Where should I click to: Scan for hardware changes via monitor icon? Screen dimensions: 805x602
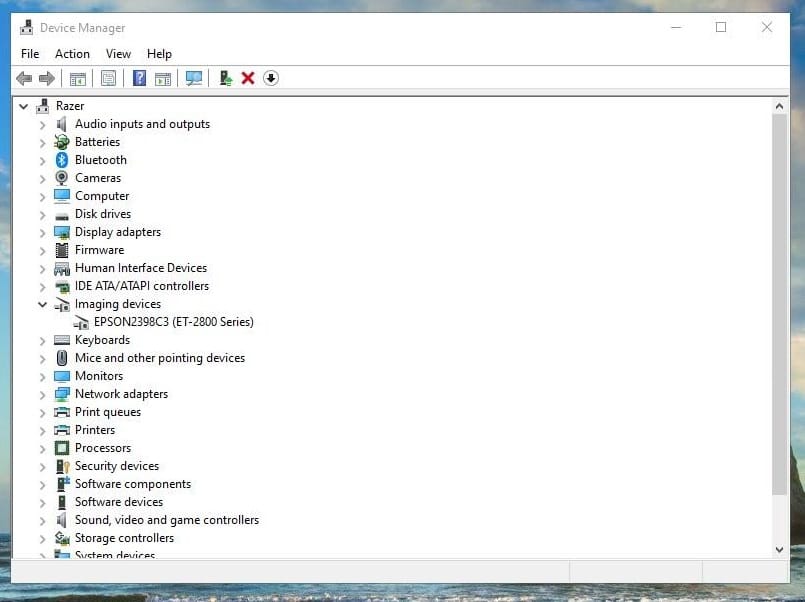point(194,79)
